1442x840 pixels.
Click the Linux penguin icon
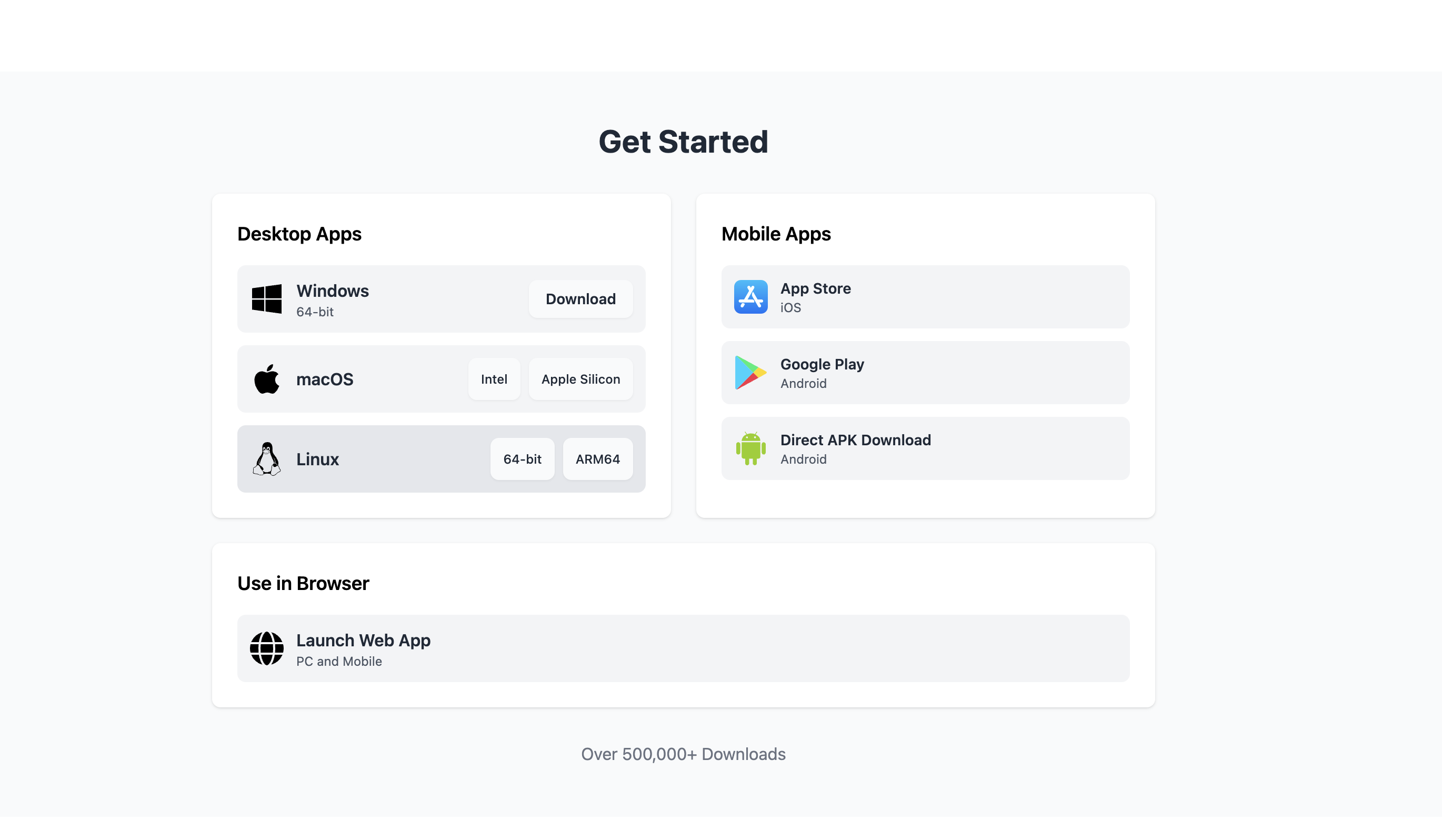267,459
